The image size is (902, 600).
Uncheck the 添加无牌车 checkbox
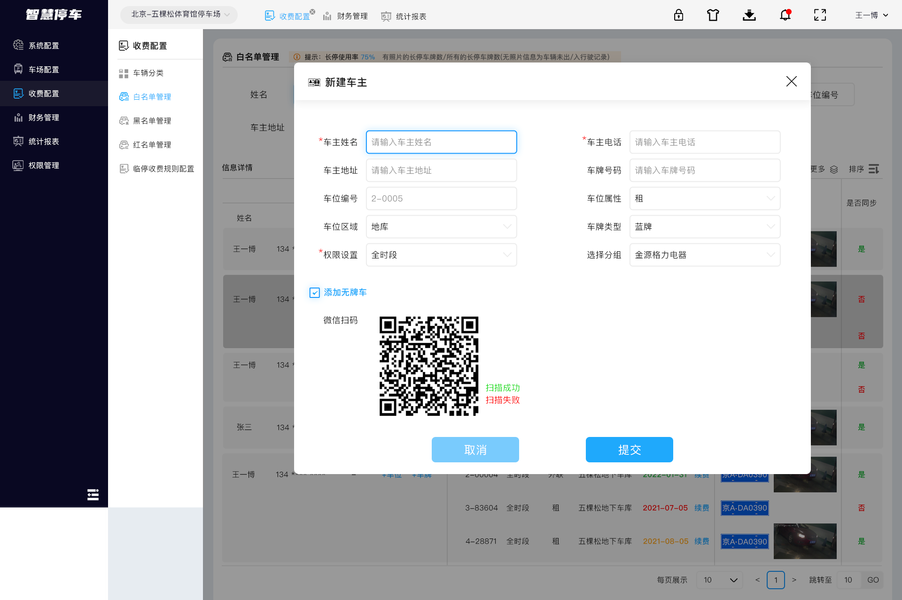pos(315,293)
